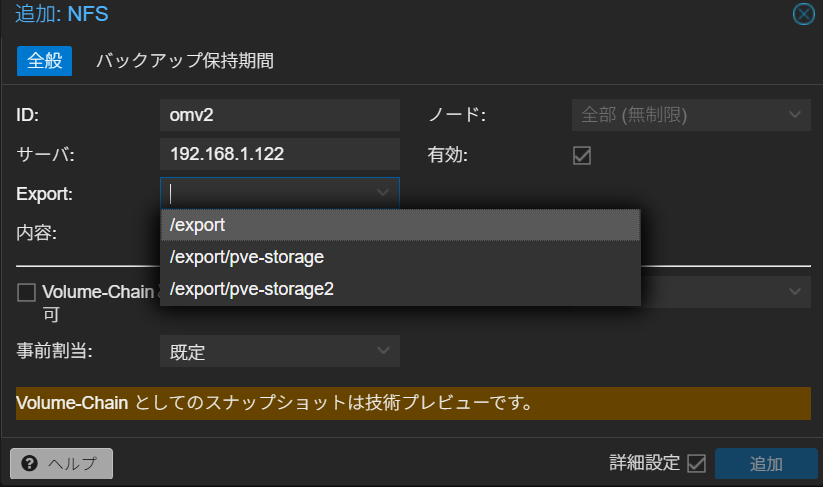Select /export from the list
Screen dimensions: 823x487
point(400,225)
